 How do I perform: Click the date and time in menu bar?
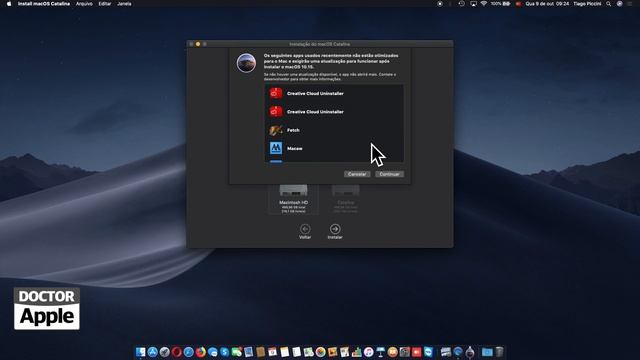tap(547, 4)
